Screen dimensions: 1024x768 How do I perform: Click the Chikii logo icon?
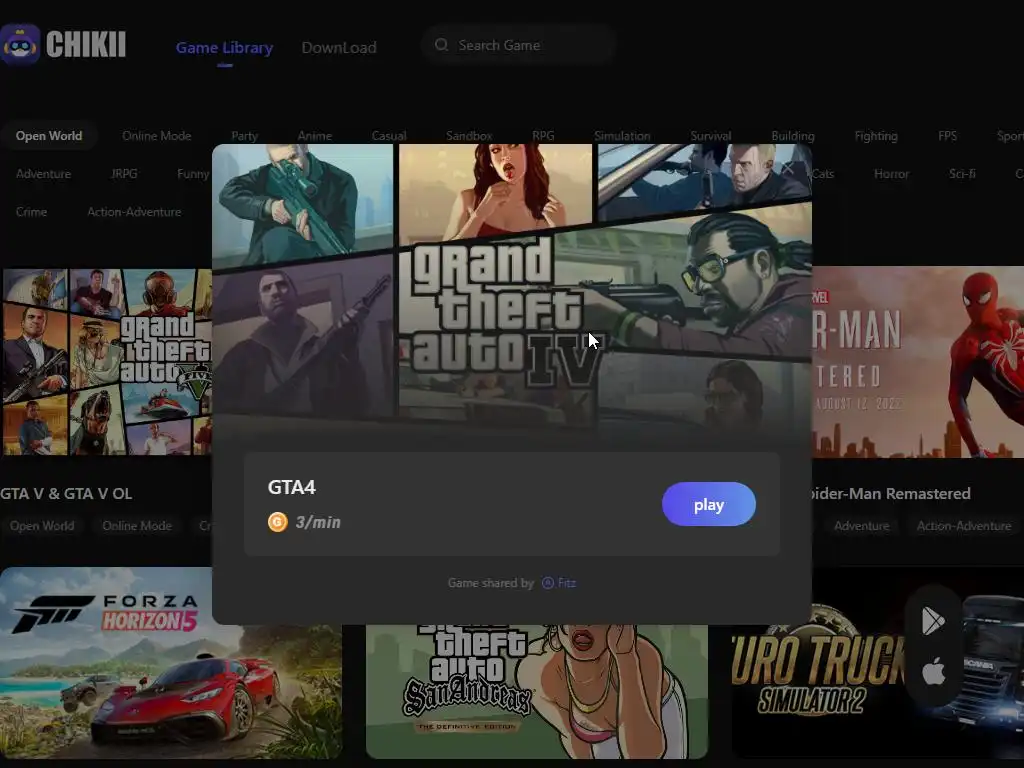pos(20,44)
